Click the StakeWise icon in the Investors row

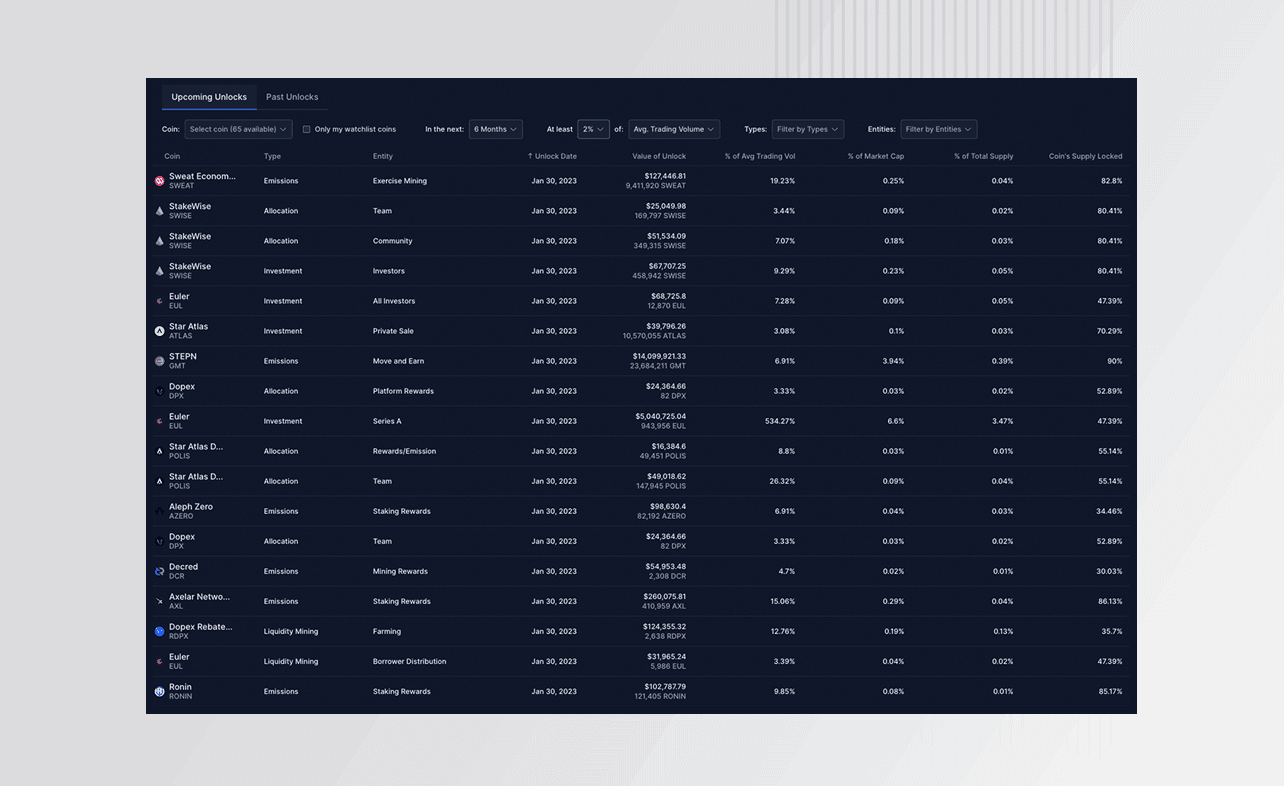point(159,271)
